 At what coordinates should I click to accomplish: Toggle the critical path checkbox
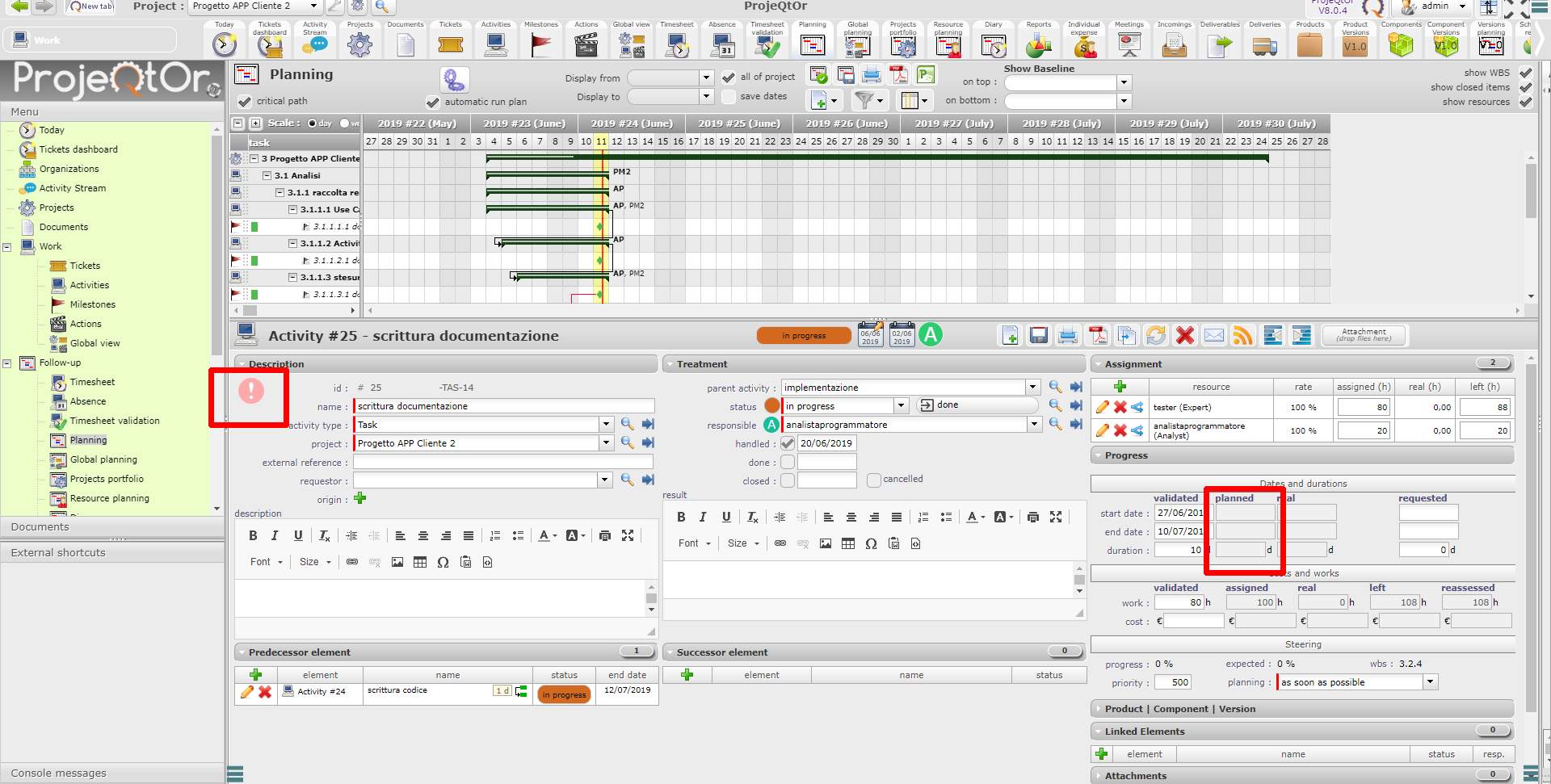[245, 102]
